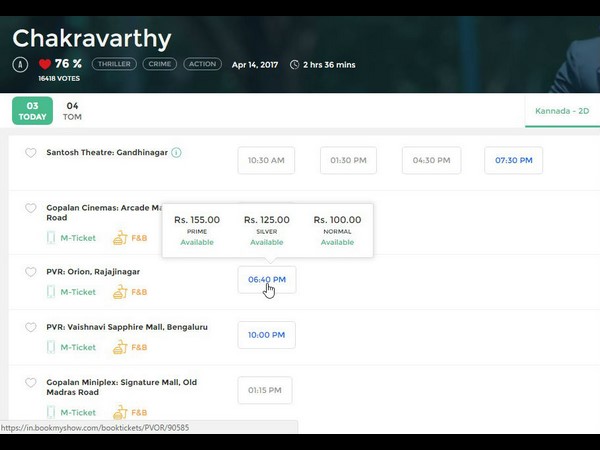Click the Action genre tag
The width and height of the screenshot is (600, 450).
[x=202, y=64]
